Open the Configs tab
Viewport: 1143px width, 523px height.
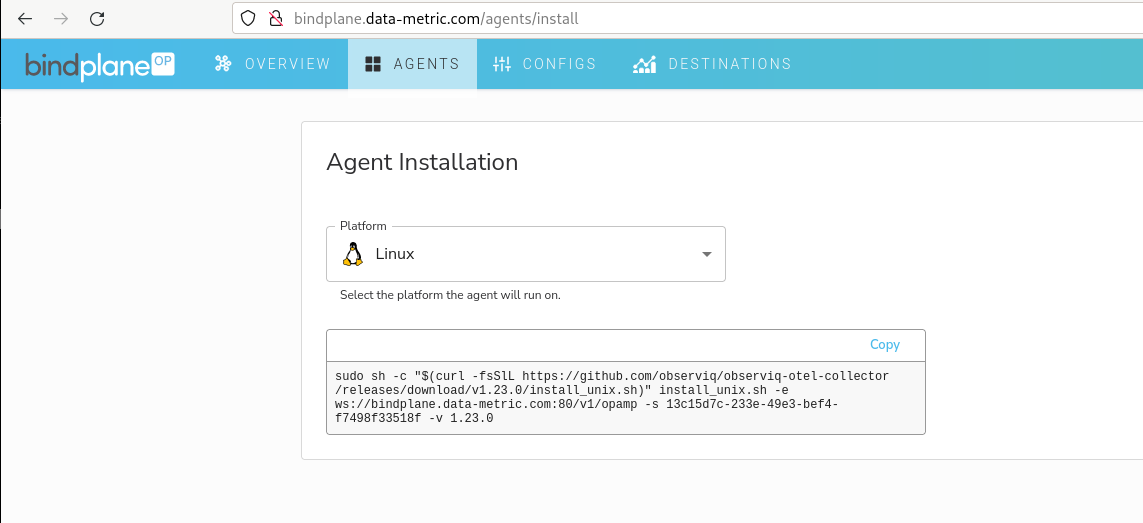coord(545,64)
